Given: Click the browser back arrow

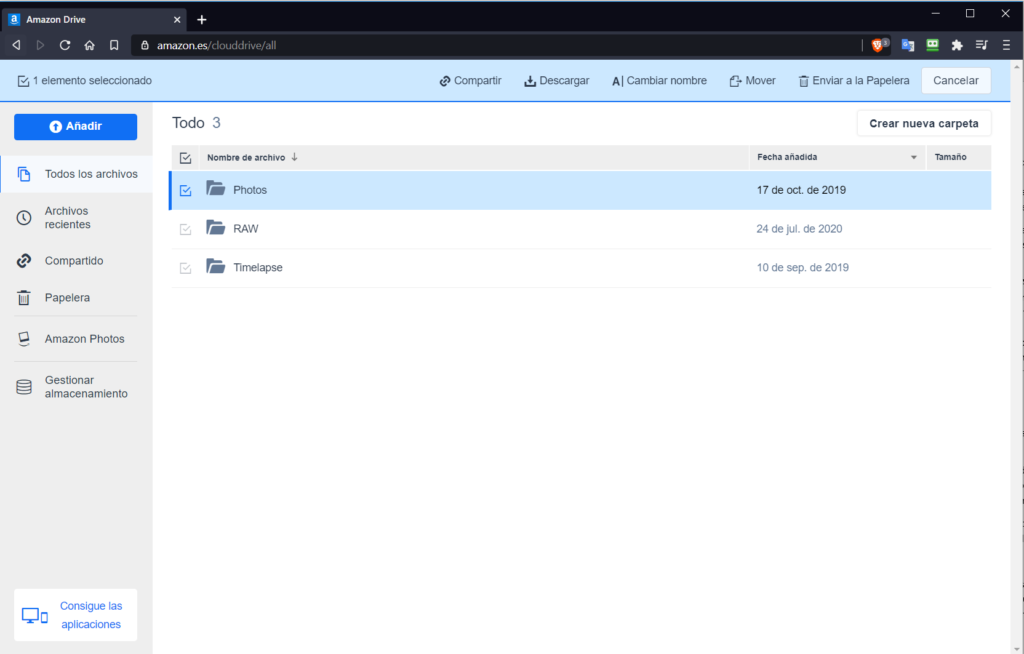Looking at the screenshot, I should [16, 45].
